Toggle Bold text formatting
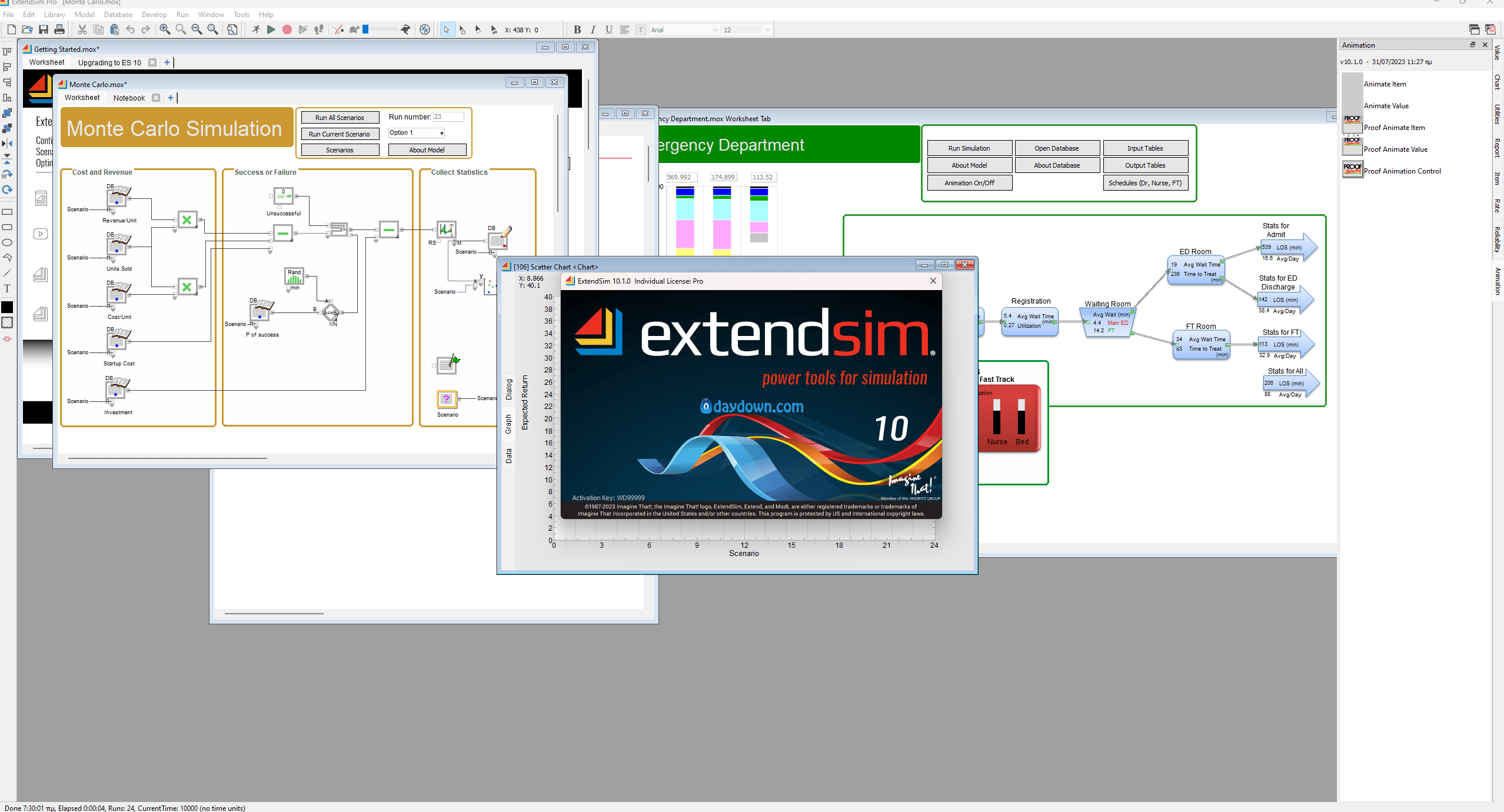The height and width of the screenshot is (812, 1504). [x=577, y=29]
